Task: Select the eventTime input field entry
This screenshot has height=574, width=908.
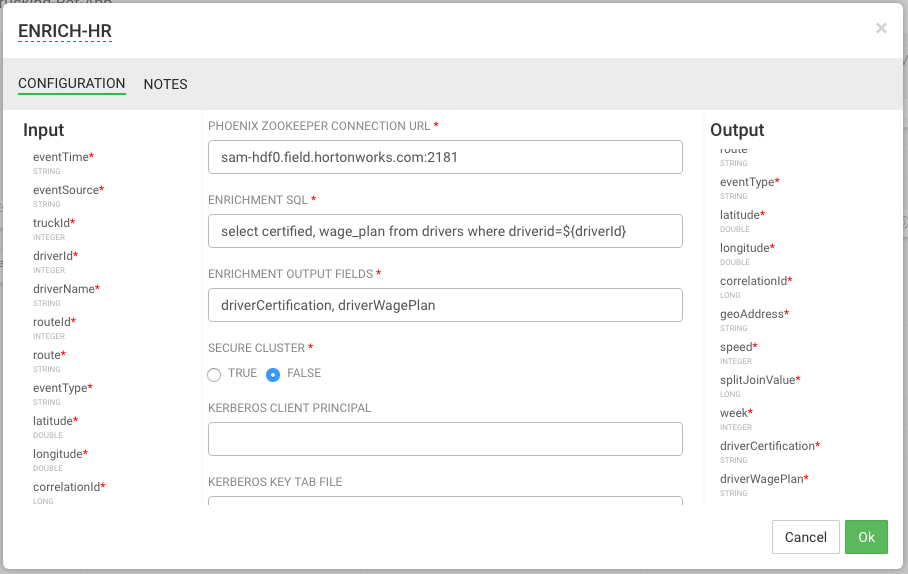Action: [x=61, y=157]
